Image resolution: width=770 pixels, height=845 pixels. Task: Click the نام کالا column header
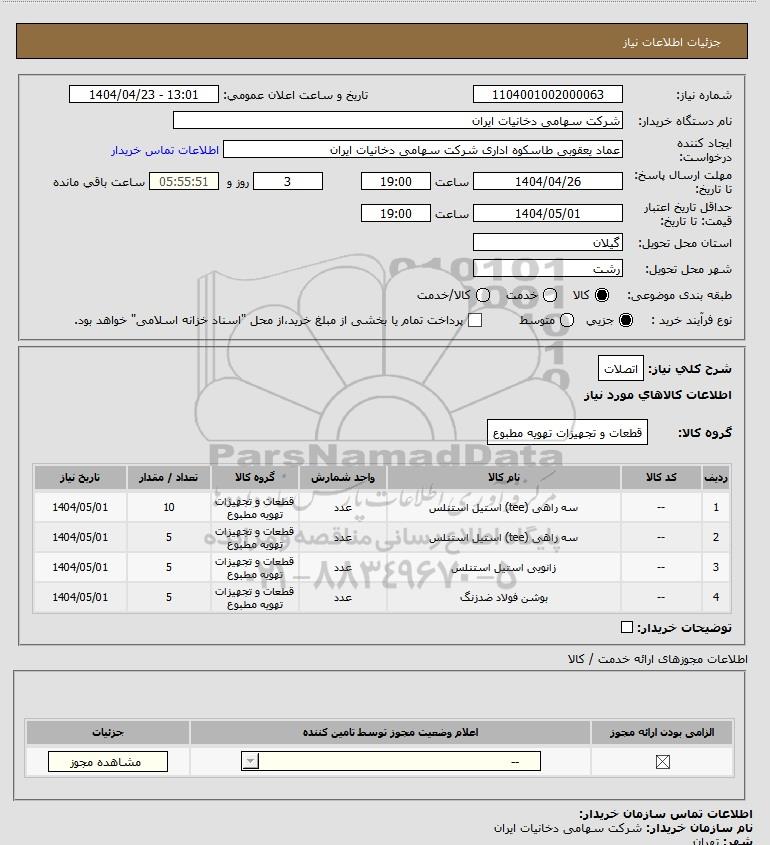(x=504, y=477)
